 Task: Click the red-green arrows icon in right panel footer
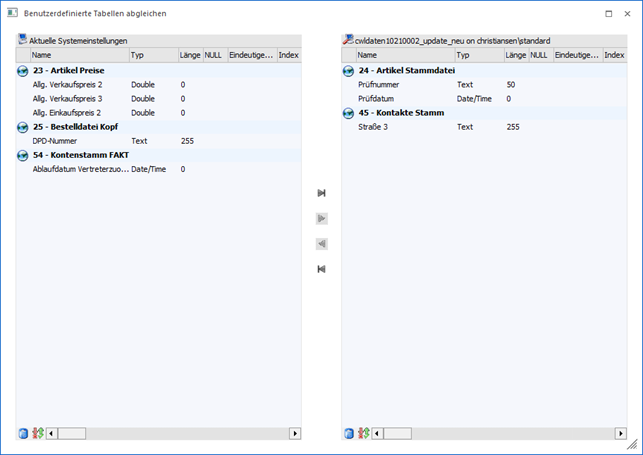(x=363, y=433)
